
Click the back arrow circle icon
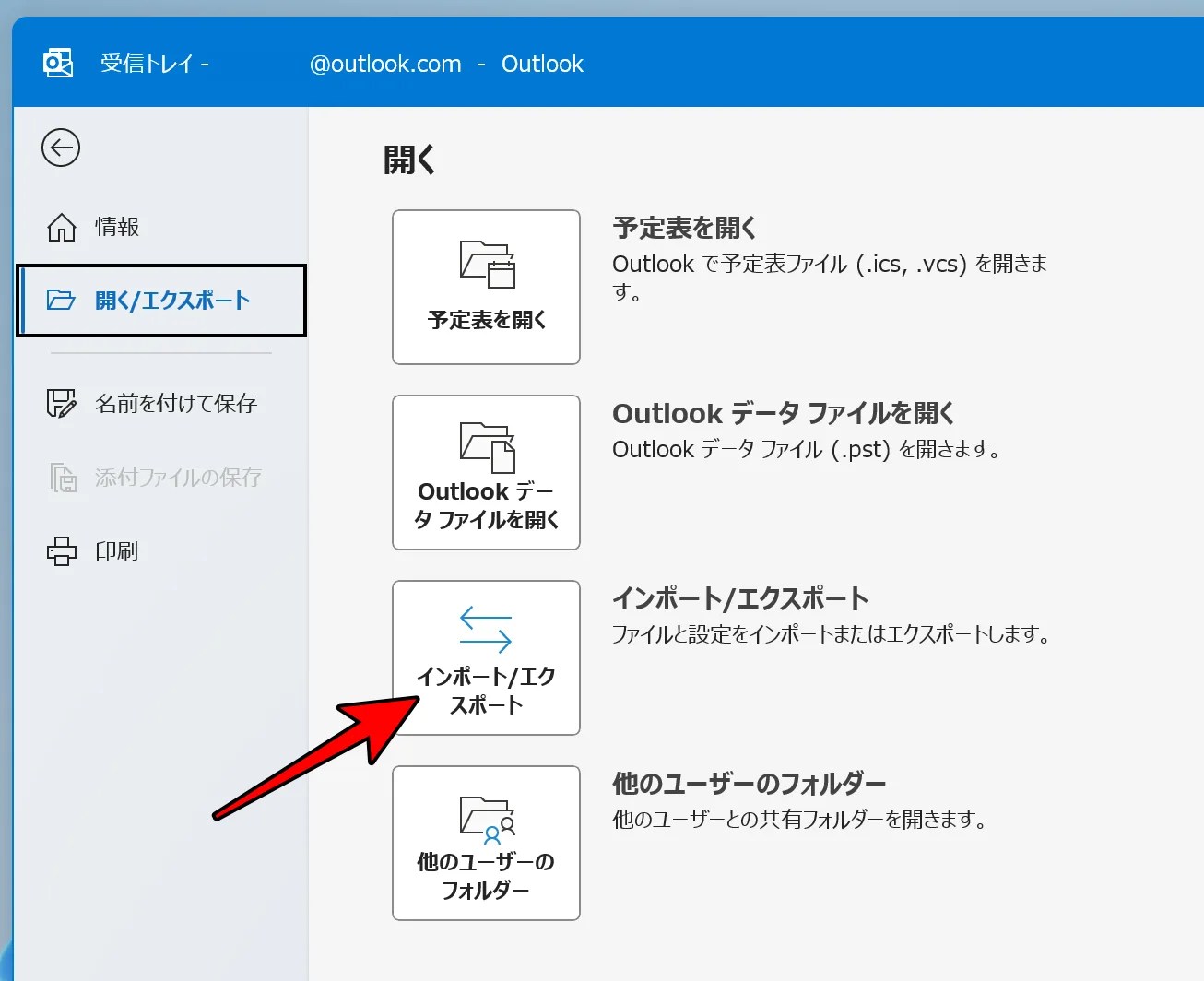(x=61, y=148)
